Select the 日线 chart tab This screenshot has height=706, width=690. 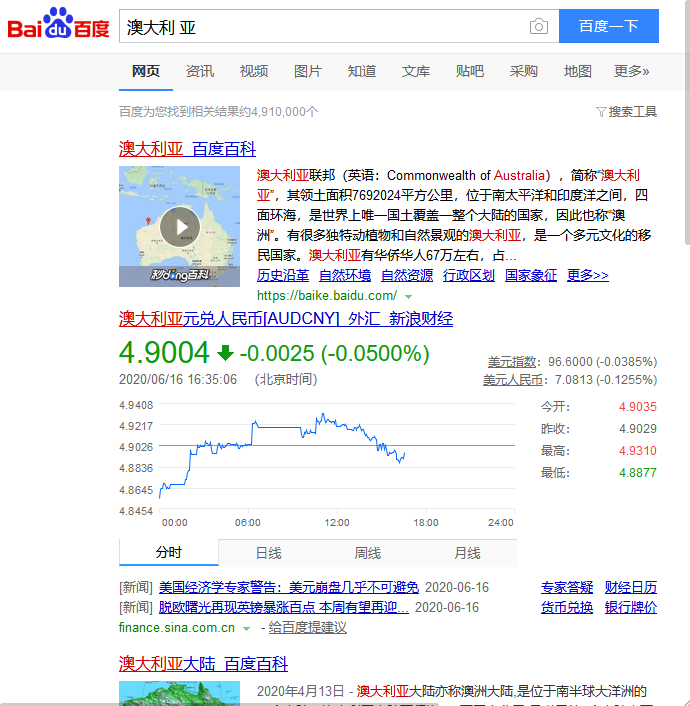click(x=268, y=553)
